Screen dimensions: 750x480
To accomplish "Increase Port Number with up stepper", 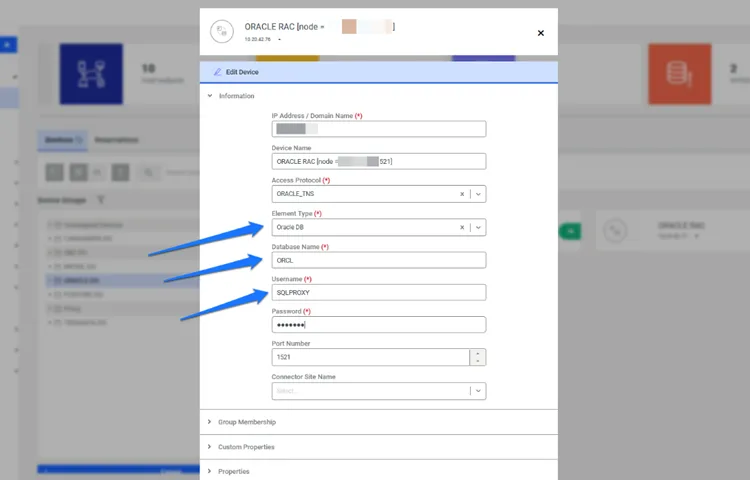I will pyautogui.click(x=478, y=354).
